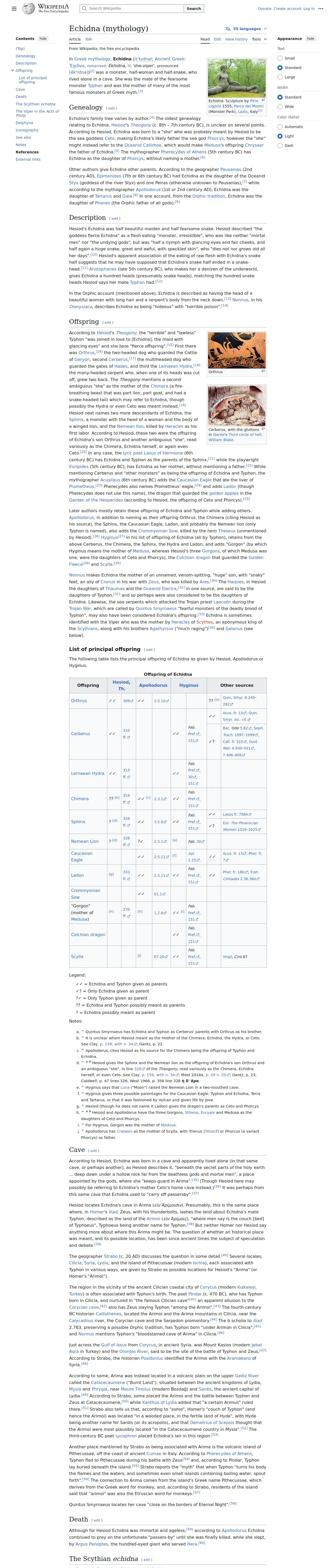Edit the Death section
The width and height of the screenshot is (336, 1568).
98,1520
